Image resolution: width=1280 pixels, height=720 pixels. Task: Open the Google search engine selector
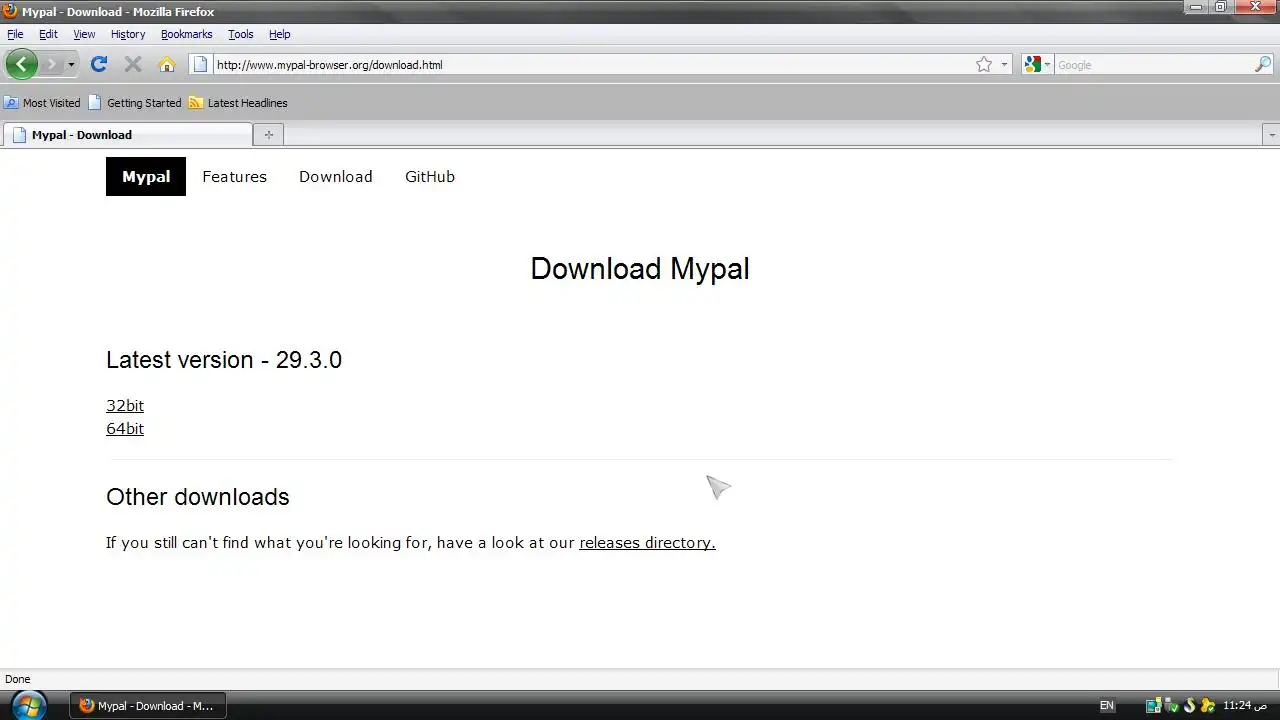(1037, 64)
